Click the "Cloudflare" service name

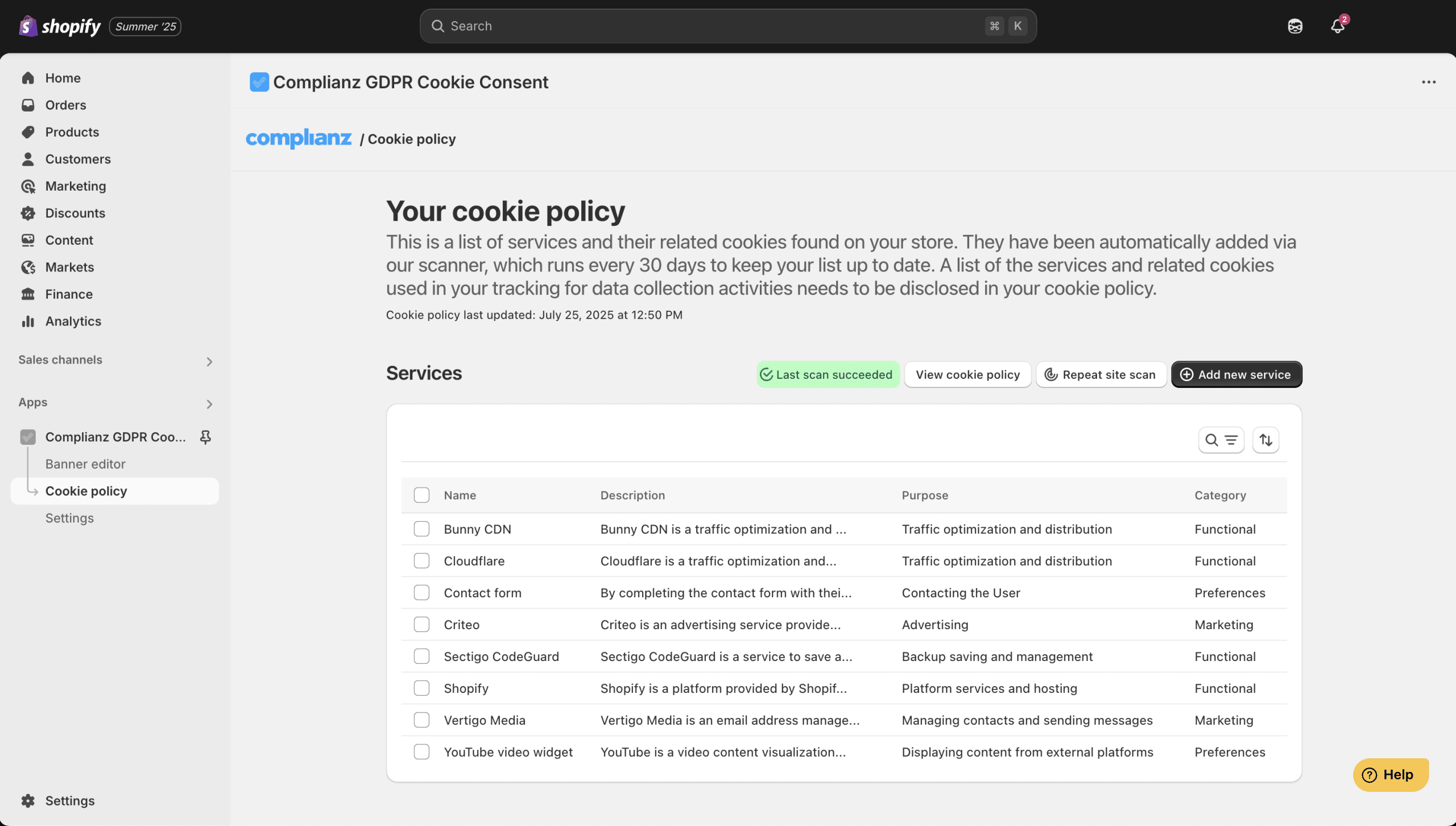tap(474, 561)
